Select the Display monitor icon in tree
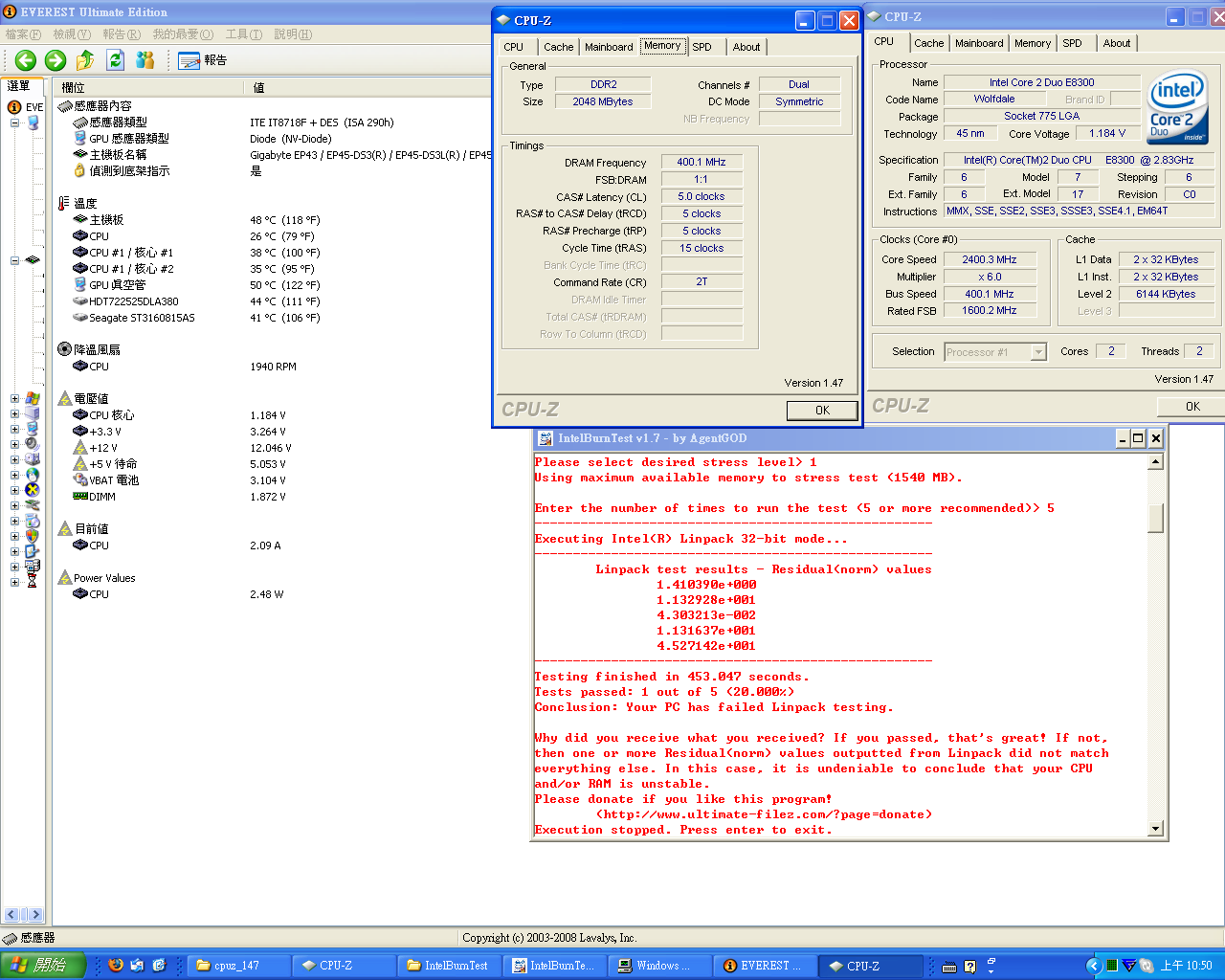1225x980 pixels. (33, 429)
